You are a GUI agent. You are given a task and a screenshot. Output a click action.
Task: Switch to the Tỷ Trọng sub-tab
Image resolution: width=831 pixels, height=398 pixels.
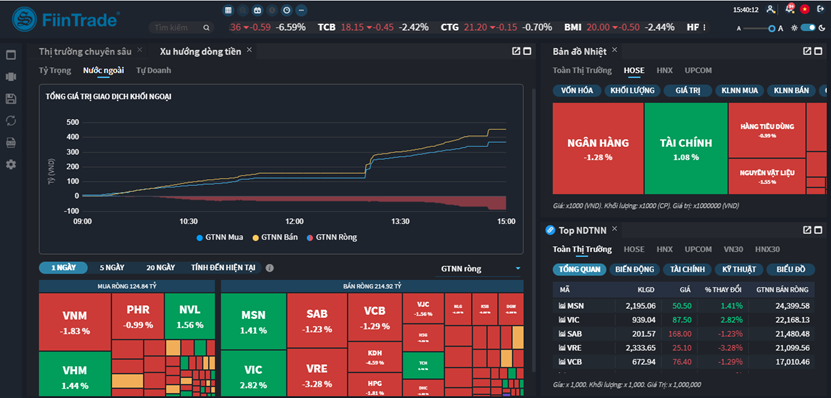click(55, 70)
